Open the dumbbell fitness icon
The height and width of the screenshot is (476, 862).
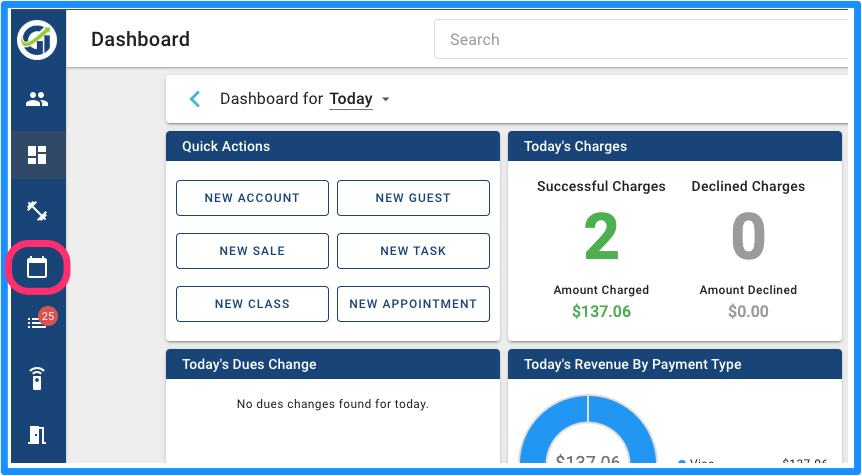coord(37,211)
